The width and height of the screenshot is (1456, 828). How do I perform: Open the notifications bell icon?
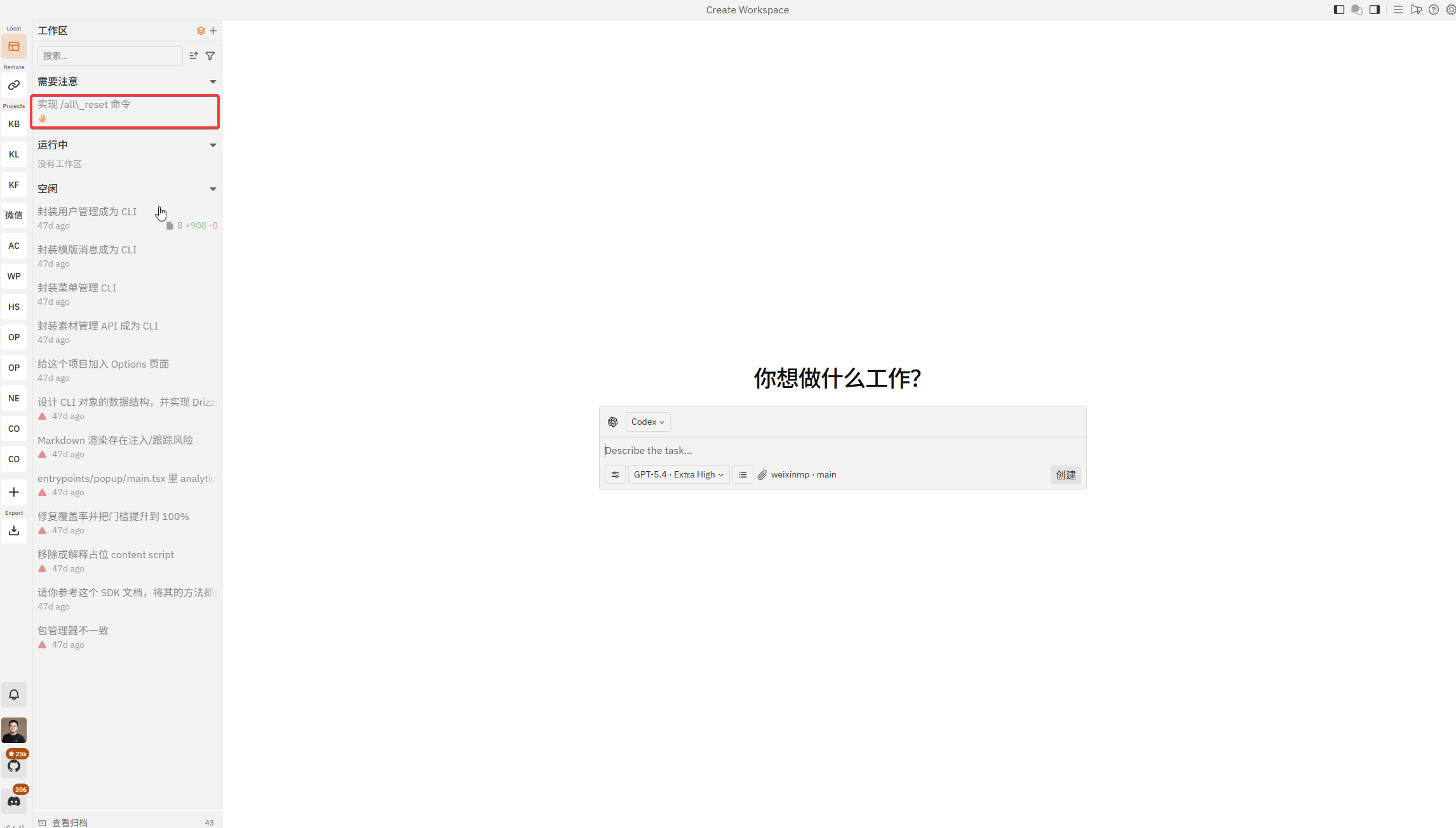[x=14, y=695]
